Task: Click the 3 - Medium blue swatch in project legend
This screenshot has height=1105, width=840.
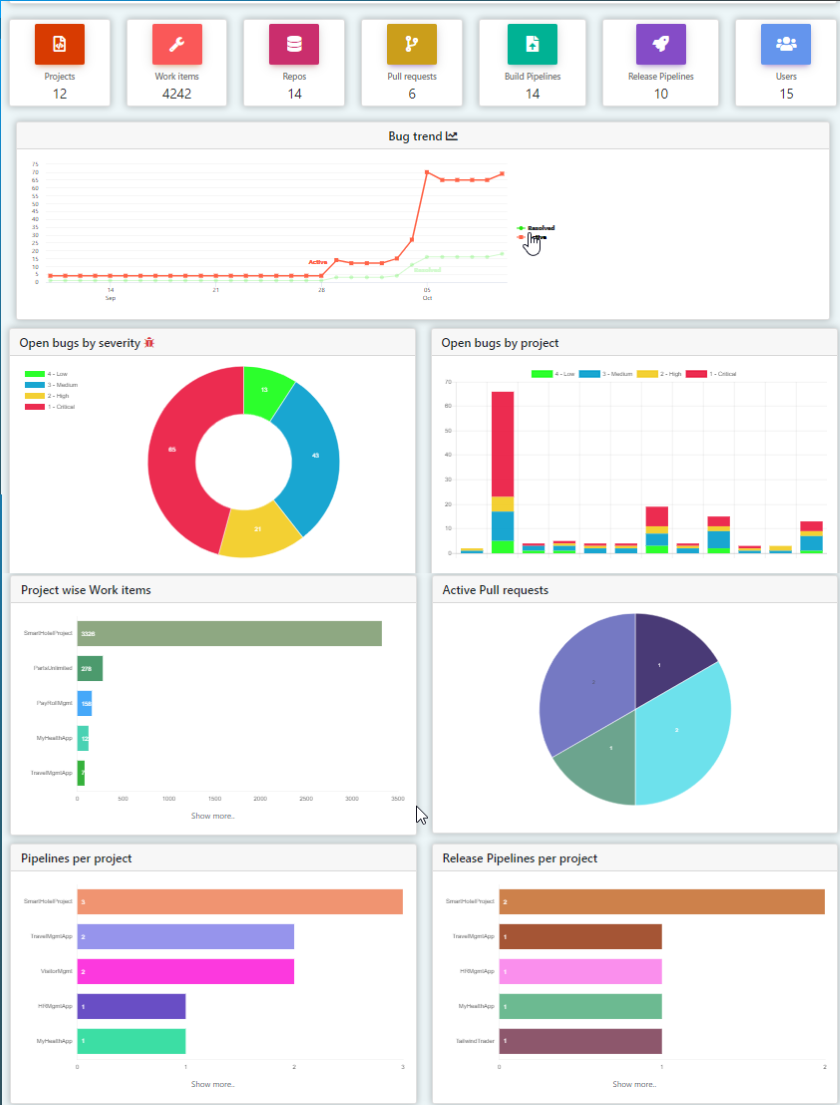Action: pos(591,374)
